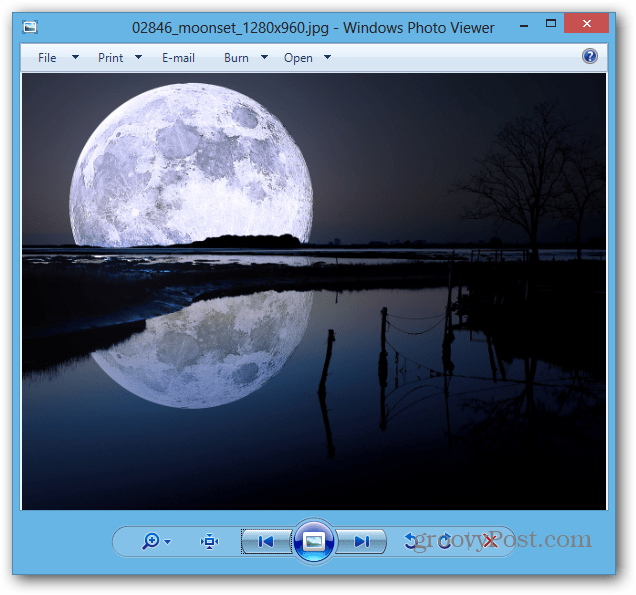Expand the File dropdown arrow
636x595 pixels.
75,57
